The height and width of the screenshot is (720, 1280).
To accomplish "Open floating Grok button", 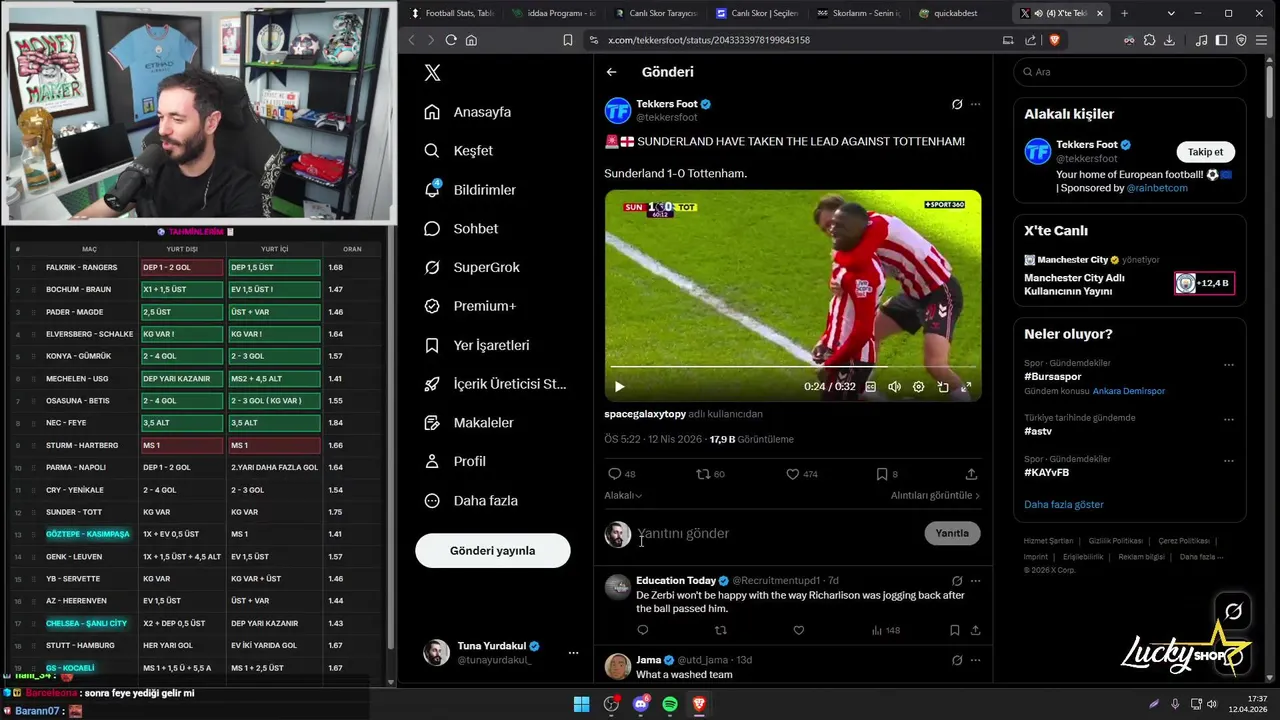I will [1234, 611].
